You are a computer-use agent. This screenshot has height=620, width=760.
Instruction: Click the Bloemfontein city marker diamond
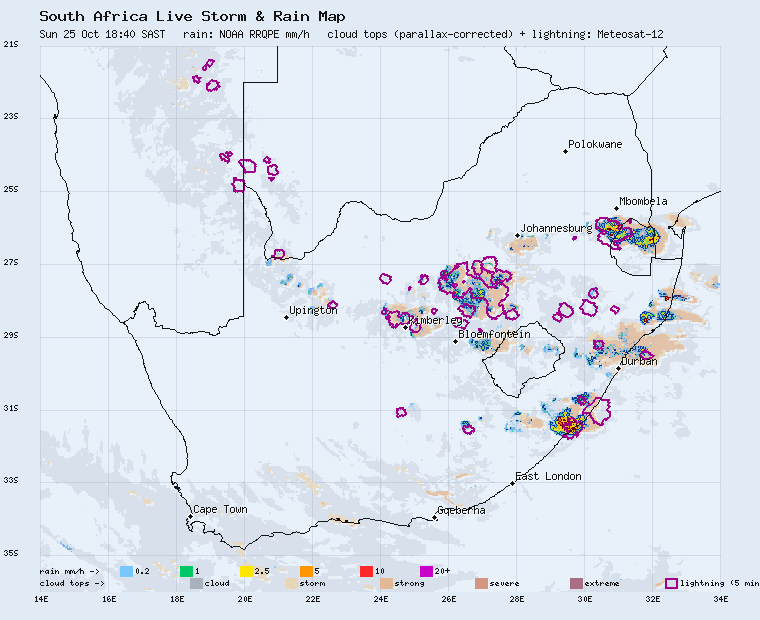point(456,341)
